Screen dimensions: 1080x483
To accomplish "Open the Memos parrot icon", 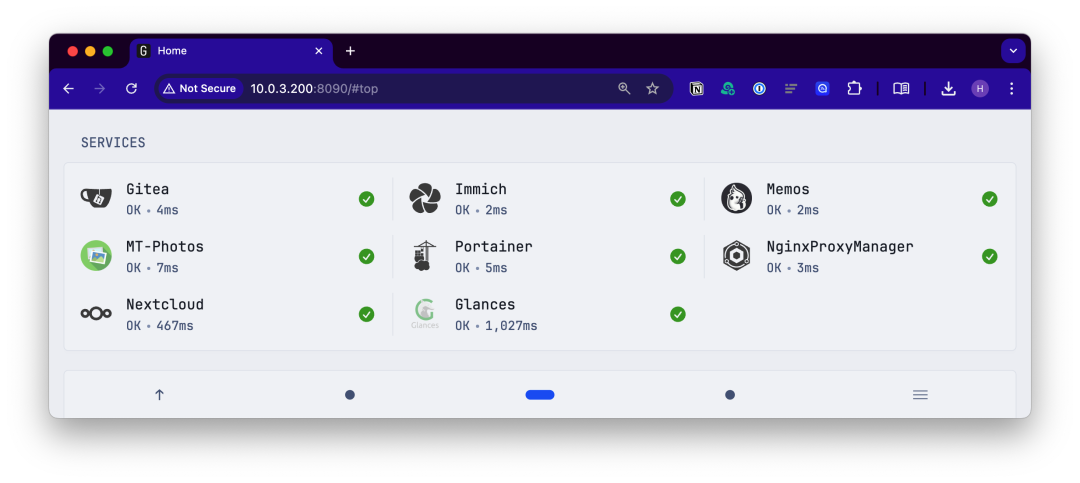I will coord(736,198).
